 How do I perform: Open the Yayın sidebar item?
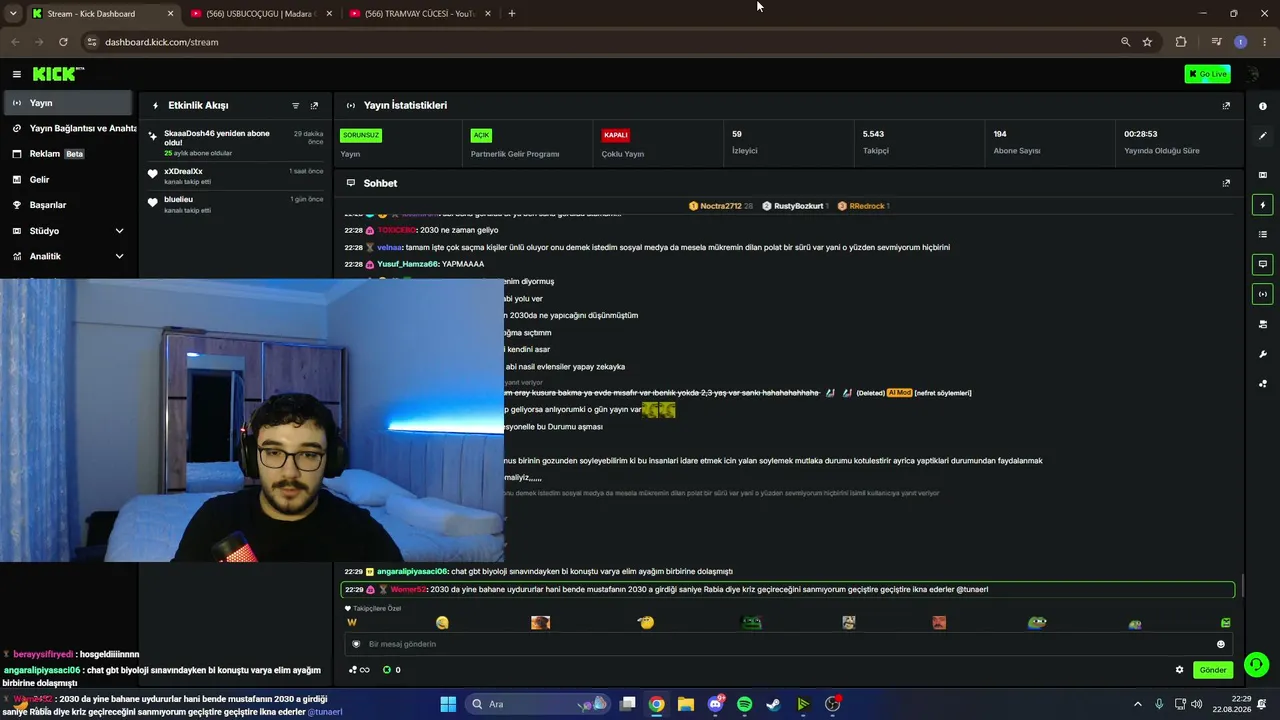coord(66,103)
